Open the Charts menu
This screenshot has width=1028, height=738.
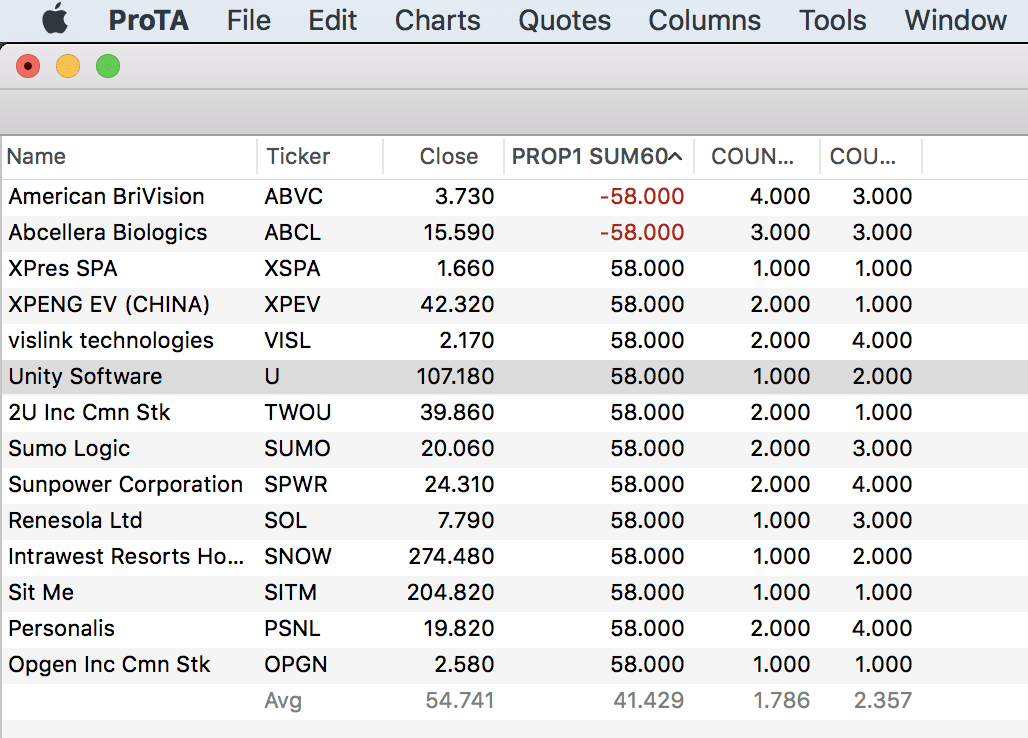pos(437,20)
